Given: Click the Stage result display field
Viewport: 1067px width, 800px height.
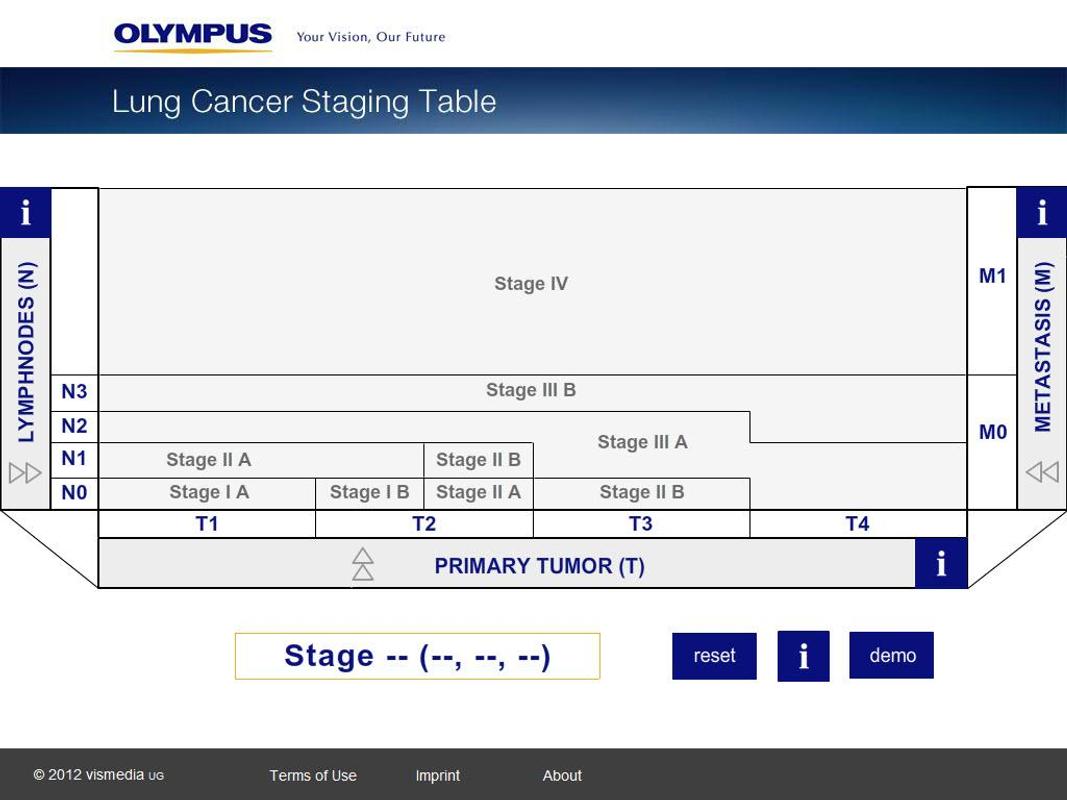Looking at the screenshot, I should coord(418,656).
